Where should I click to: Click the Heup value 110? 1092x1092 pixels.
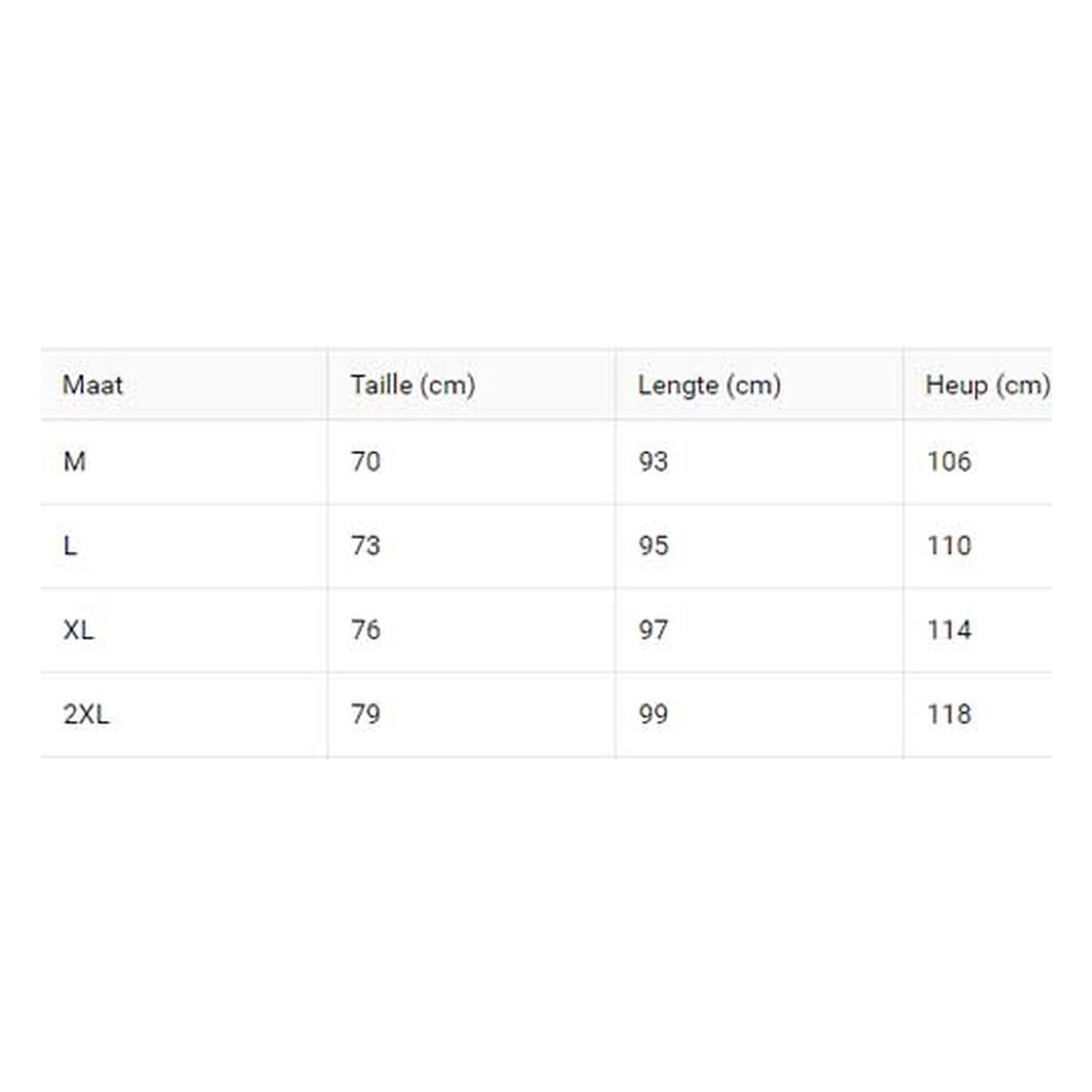[949, 546]
